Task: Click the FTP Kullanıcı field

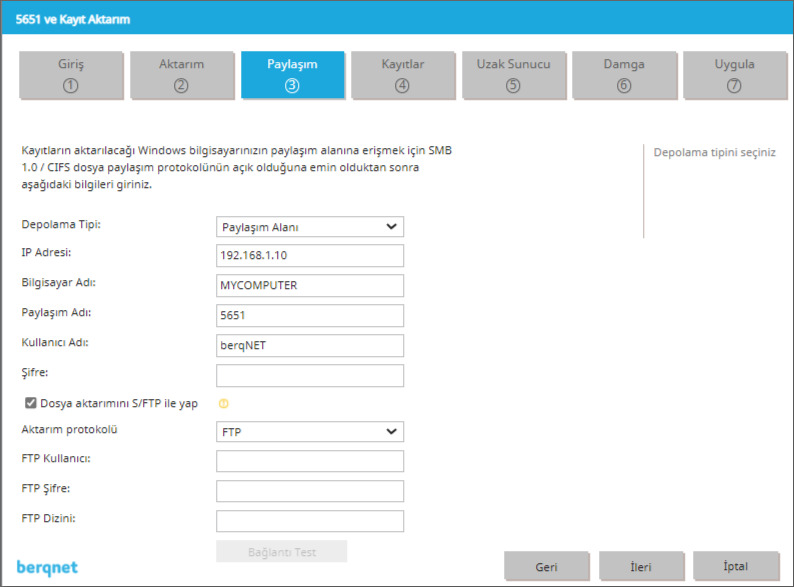Action: point(310,461)
